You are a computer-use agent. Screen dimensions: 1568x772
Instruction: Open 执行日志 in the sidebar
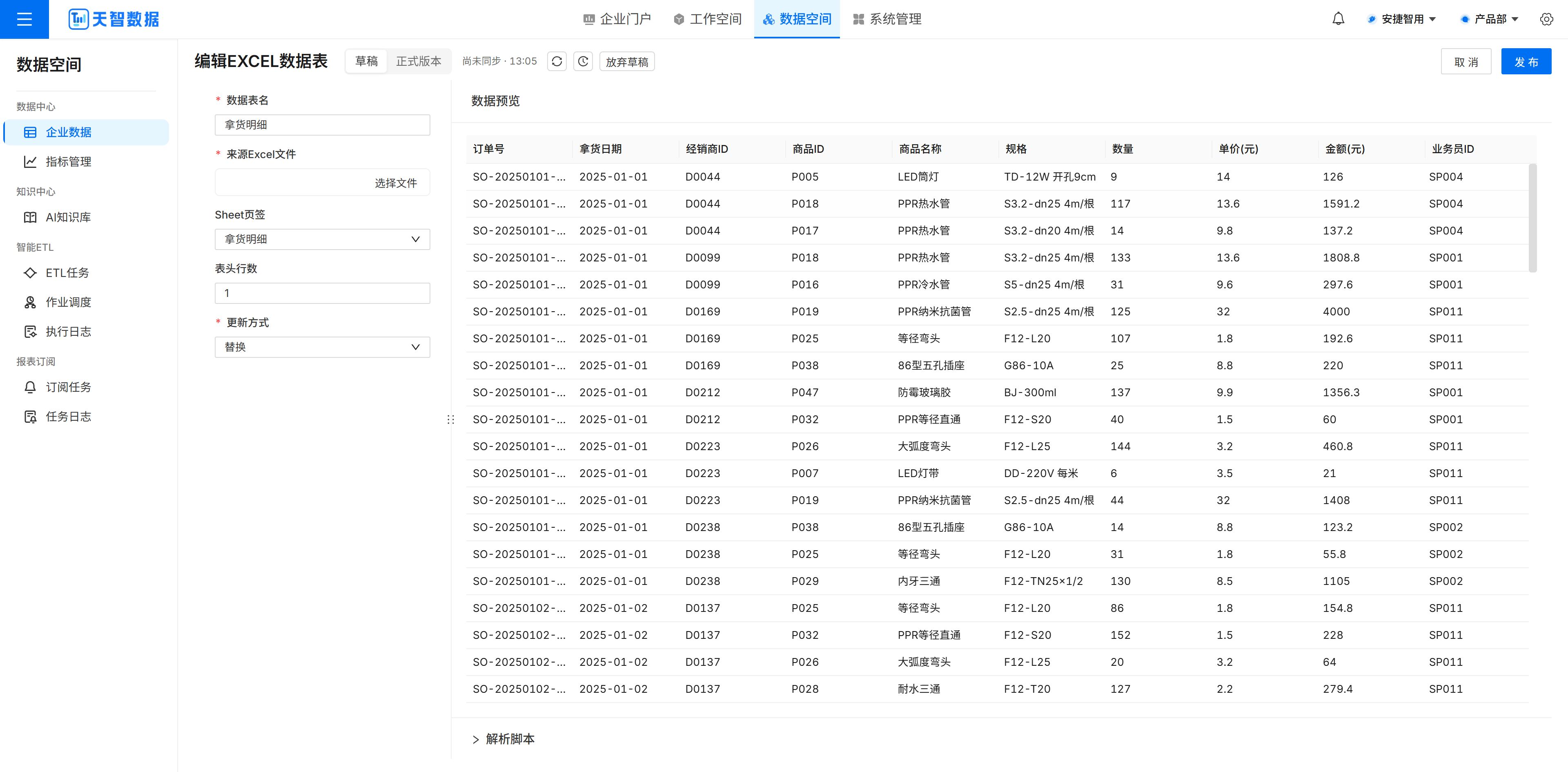tap(87, 331)
